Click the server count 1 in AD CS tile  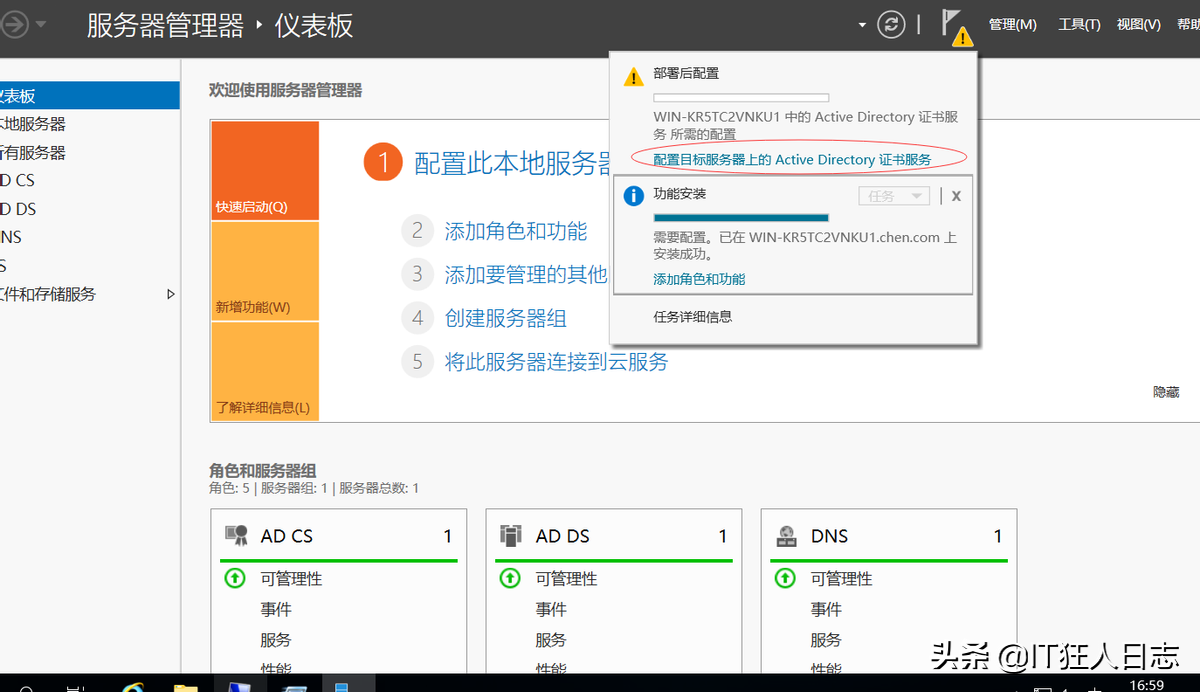[x=448, y=537]
